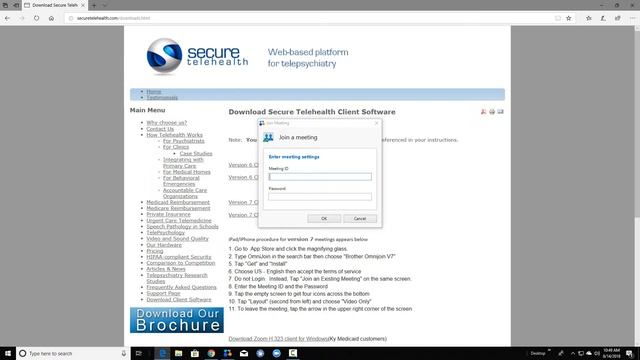
Task: Open the tab list dropdown arrow
Action: point(104,5)
